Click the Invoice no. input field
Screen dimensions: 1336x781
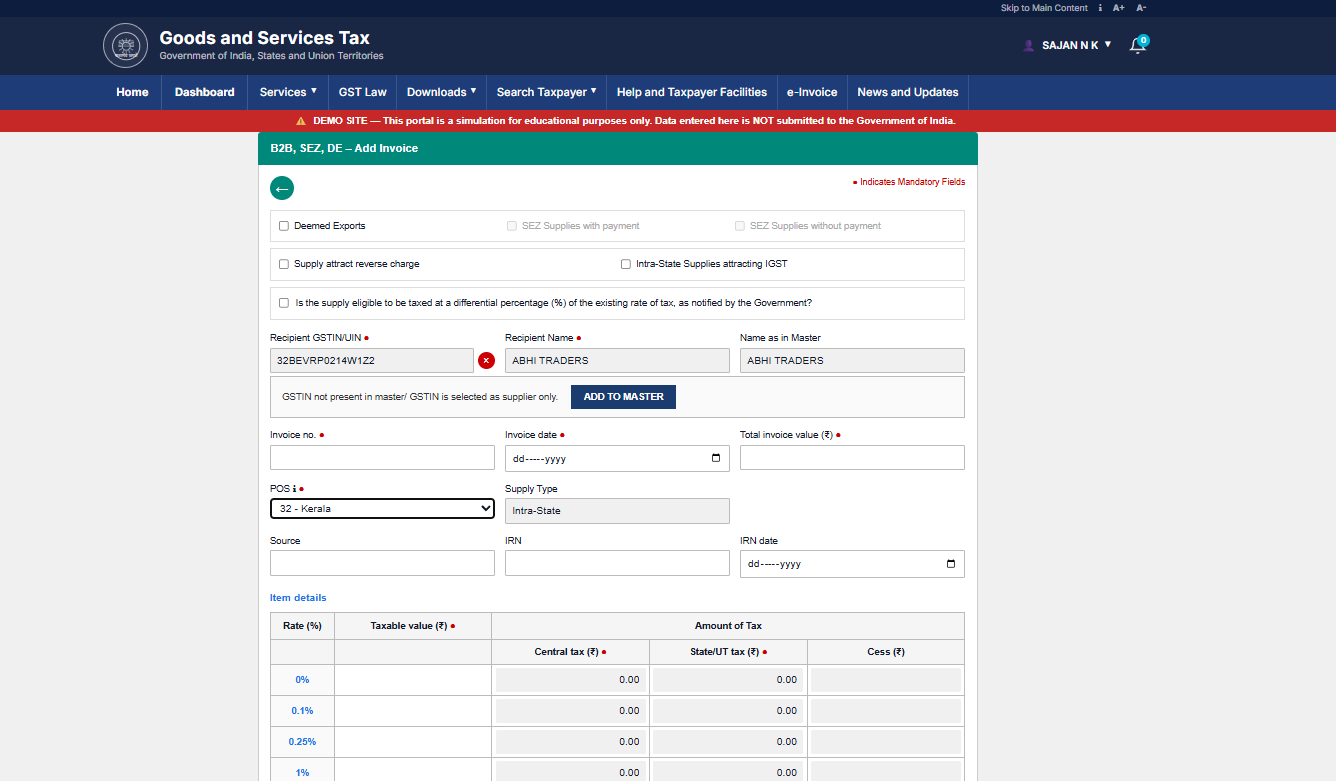382,458
